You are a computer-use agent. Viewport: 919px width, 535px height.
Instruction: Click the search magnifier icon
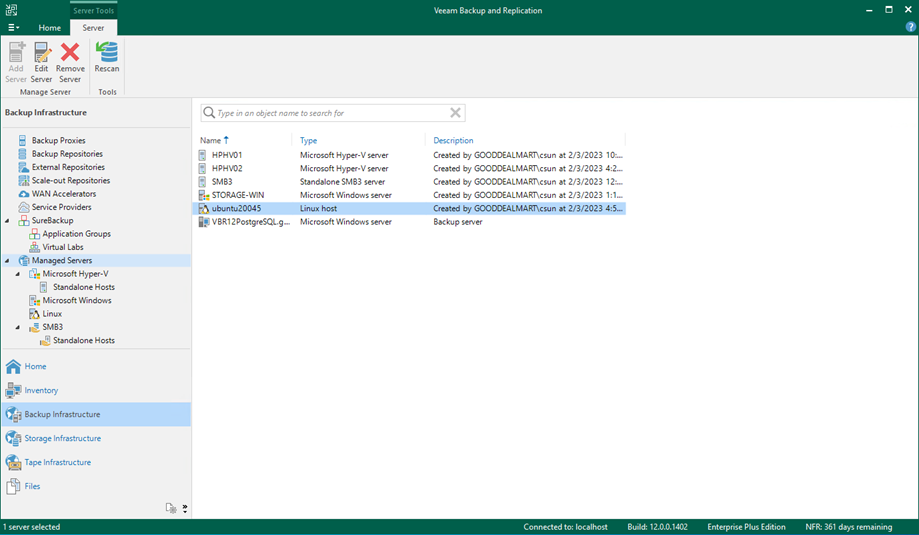point(209,113)
